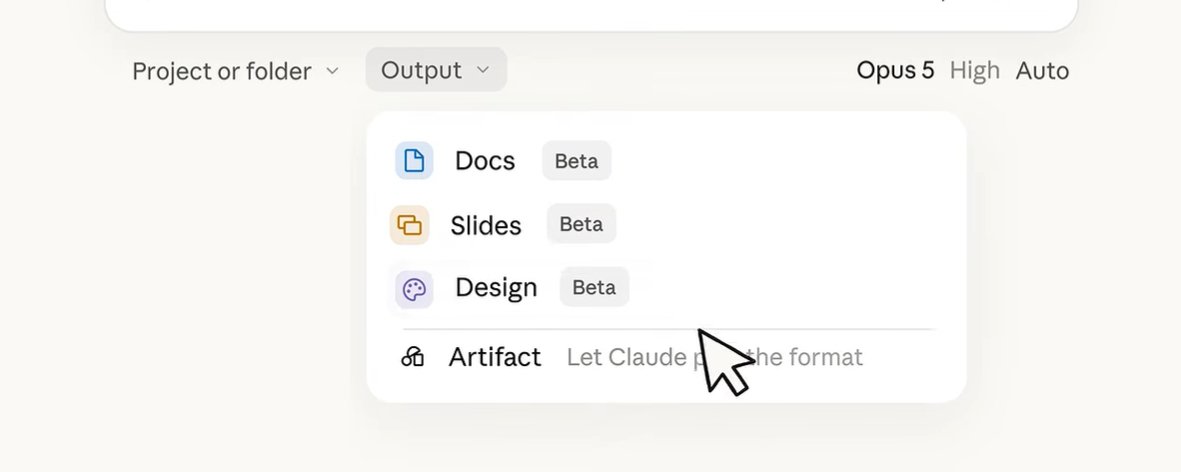Click the chevron next to Output
The width and height of the screenshot is (1181, 472).
(483, 70)
